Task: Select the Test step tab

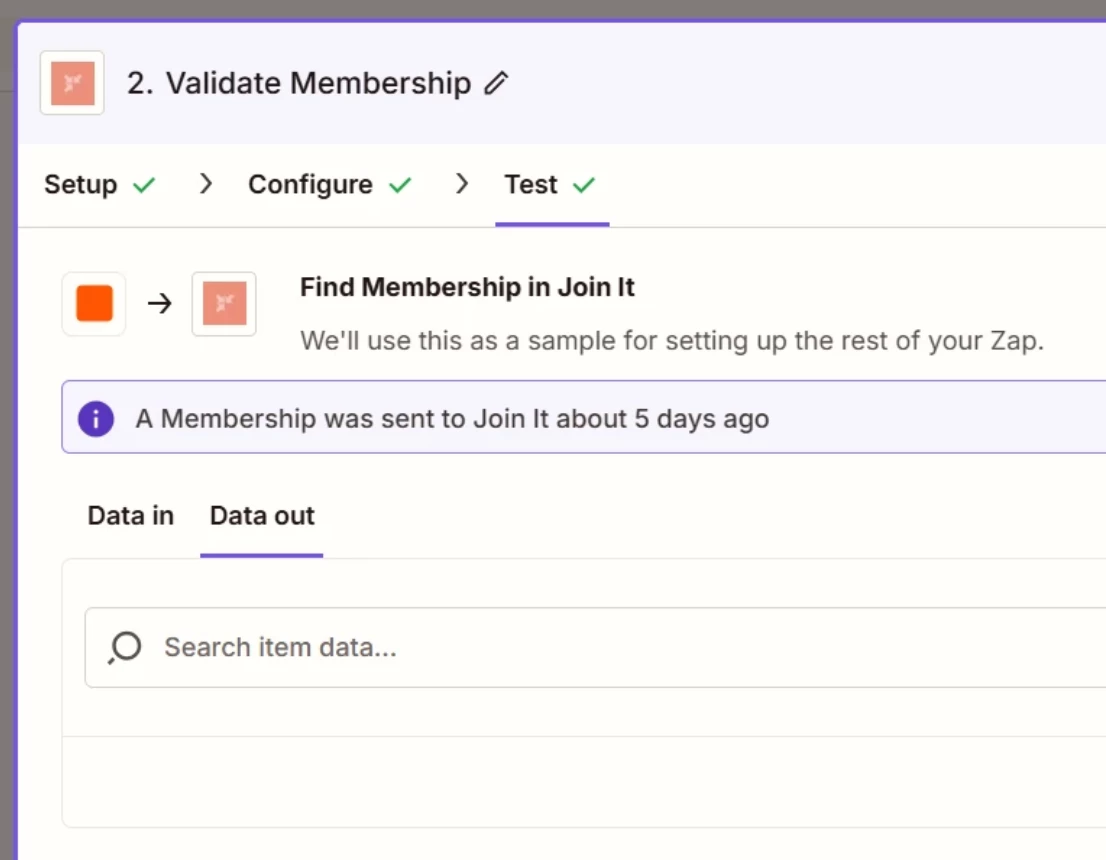Action: (x=531, y=185)
